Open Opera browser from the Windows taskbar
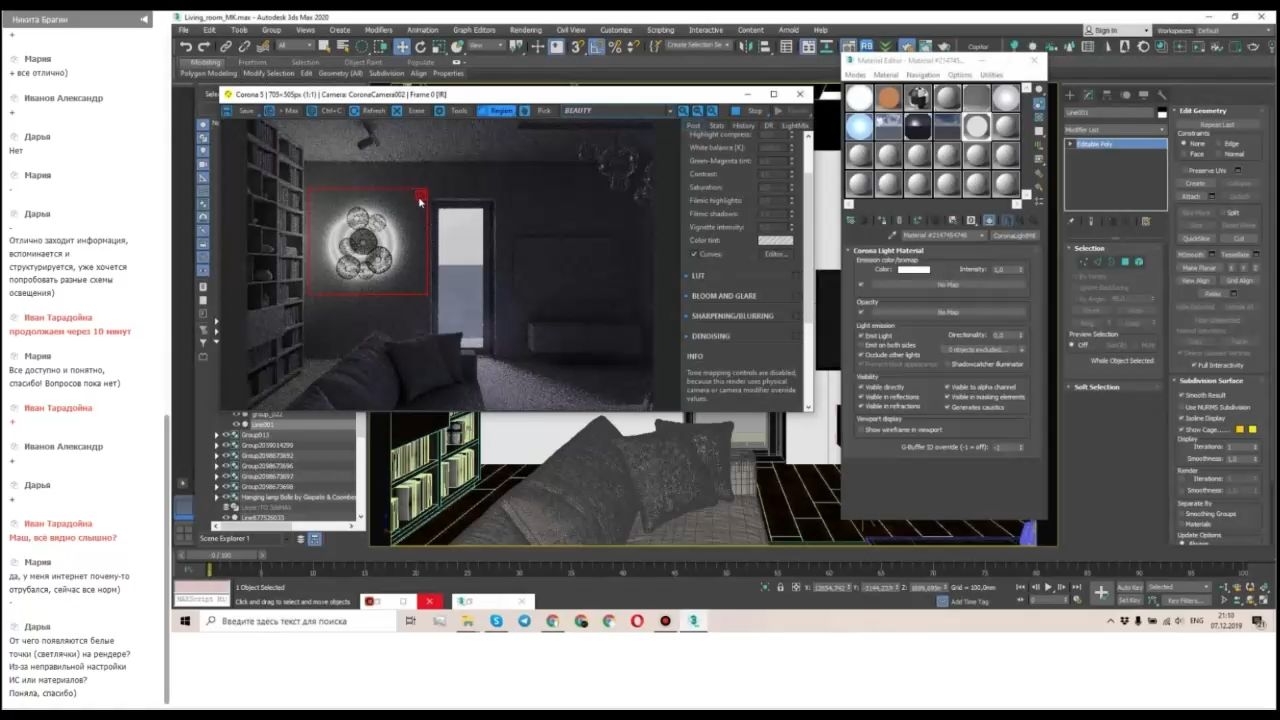This screenshot has width=1280, height=720. pyautogui.click(x=637, y=621)
